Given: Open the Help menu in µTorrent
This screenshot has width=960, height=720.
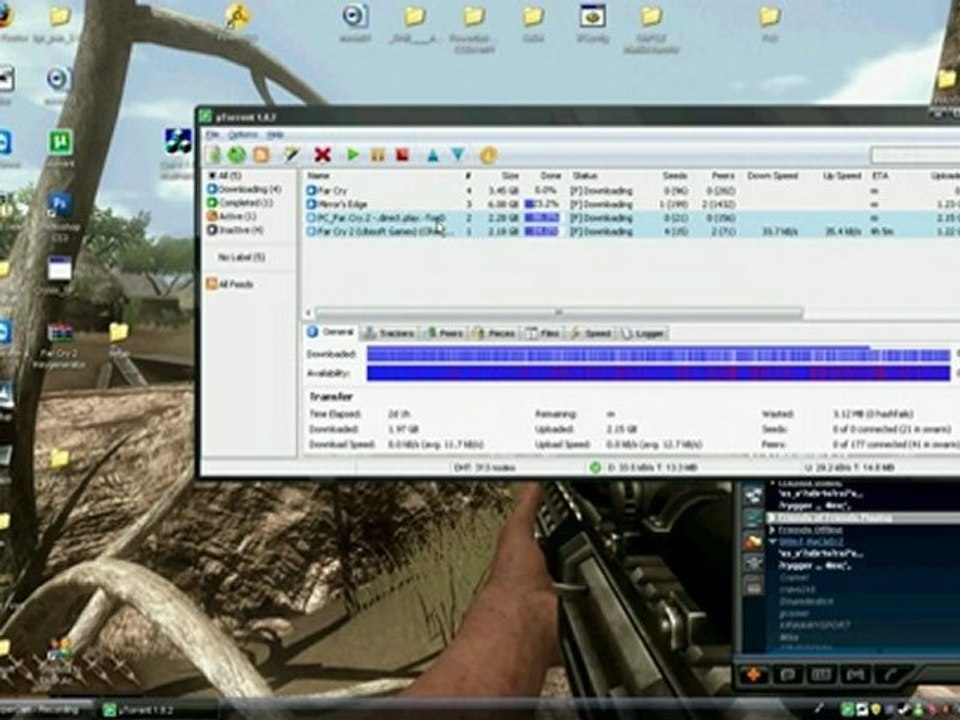Looking at the screenshot, I should [275, 134].
